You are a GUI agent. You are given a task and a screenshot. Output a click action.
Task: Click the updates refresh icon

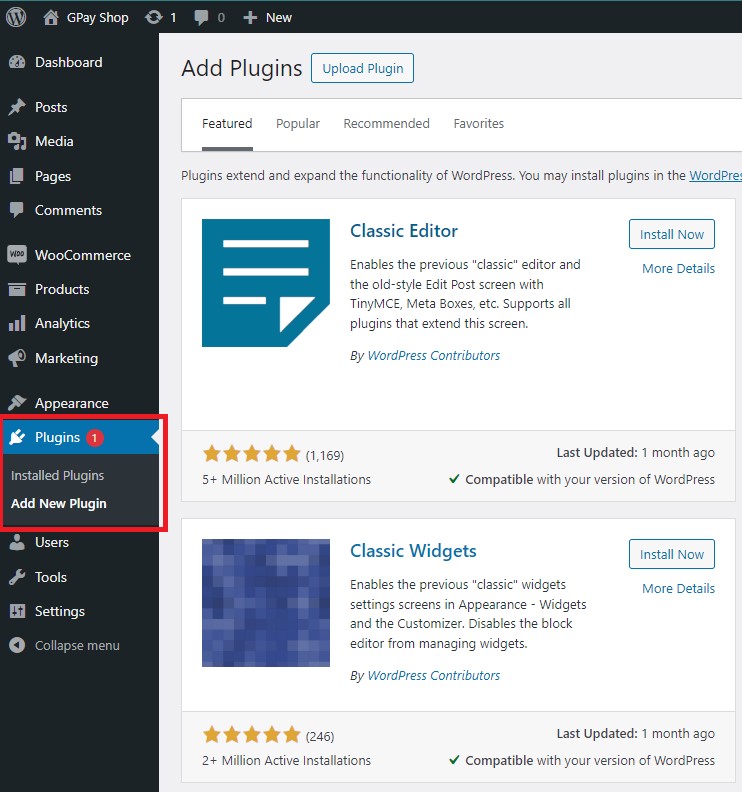pyautogui.click(x=154, y=17)
